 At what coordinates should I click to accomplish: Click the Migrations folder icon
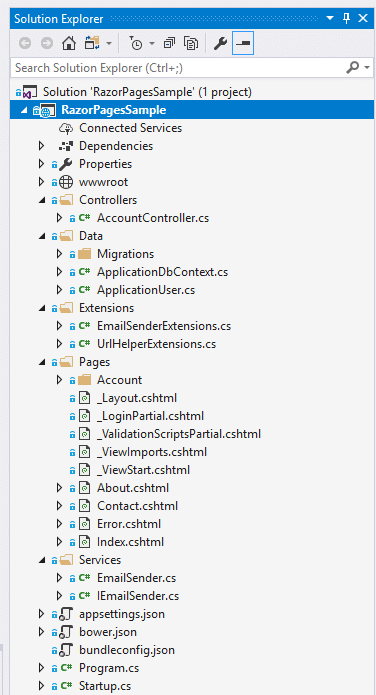(x=84, y=254)
